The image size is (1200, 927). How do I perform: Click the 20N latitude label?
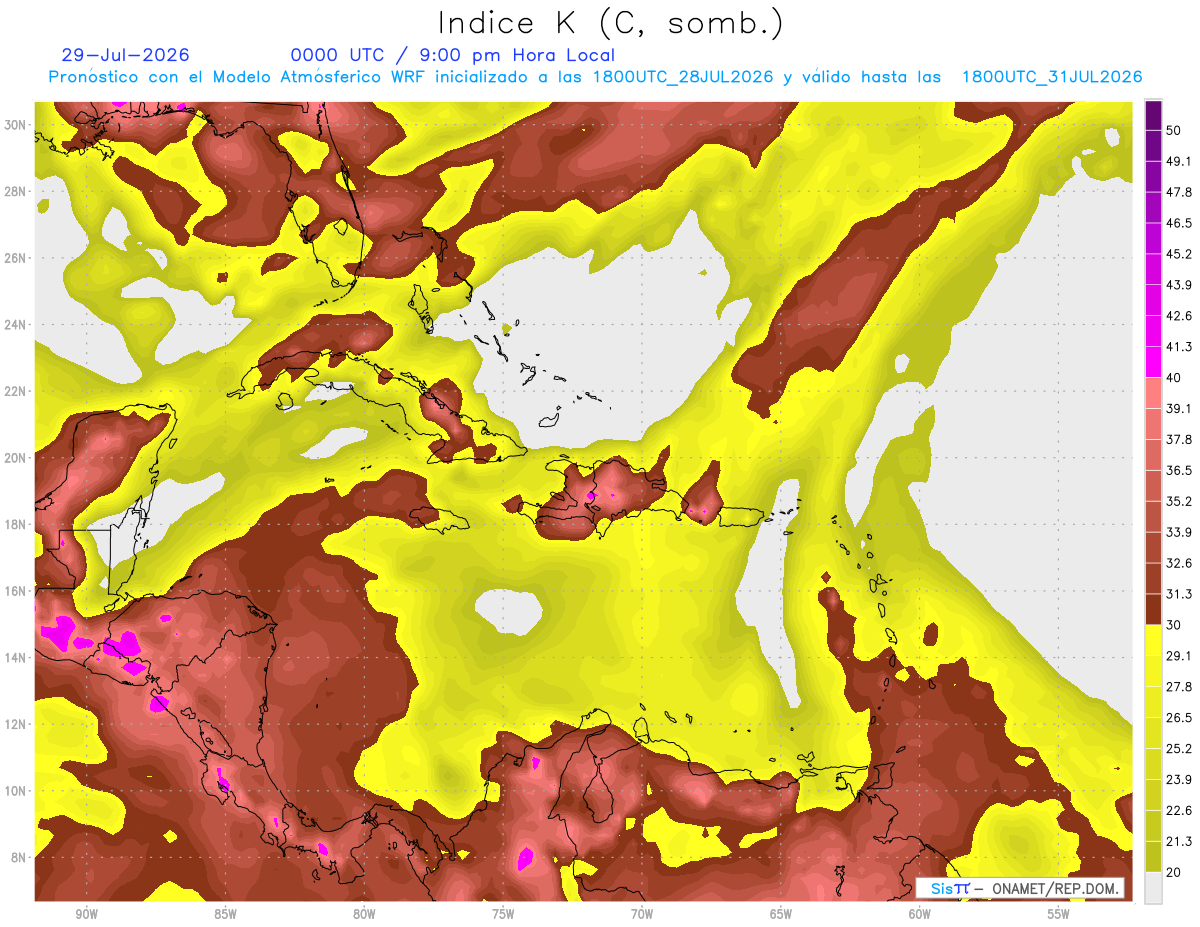click(17, 457)
